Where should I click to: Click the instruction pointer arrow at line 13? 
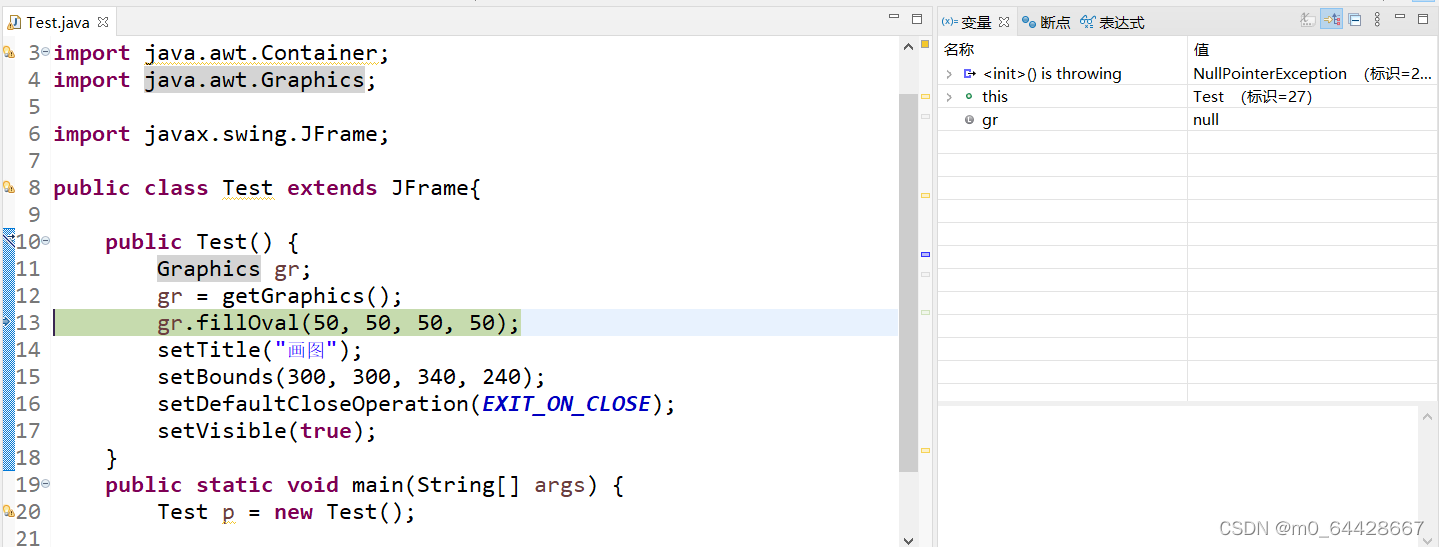tap(8, 322)
